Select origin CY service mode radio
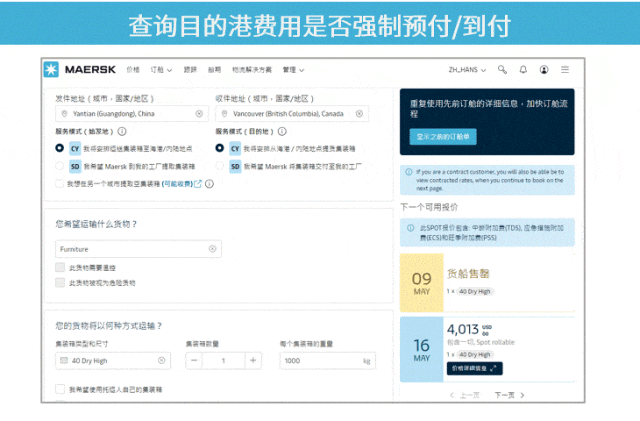Screen dimensions: 640x421 60,148
